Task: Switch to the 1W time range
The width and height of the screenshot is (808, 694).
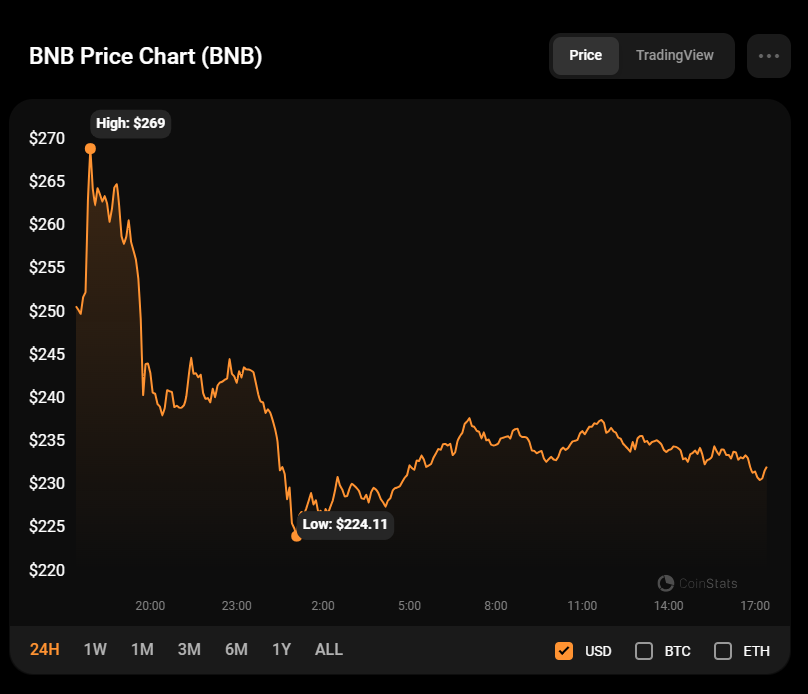Action: point(95,650)
